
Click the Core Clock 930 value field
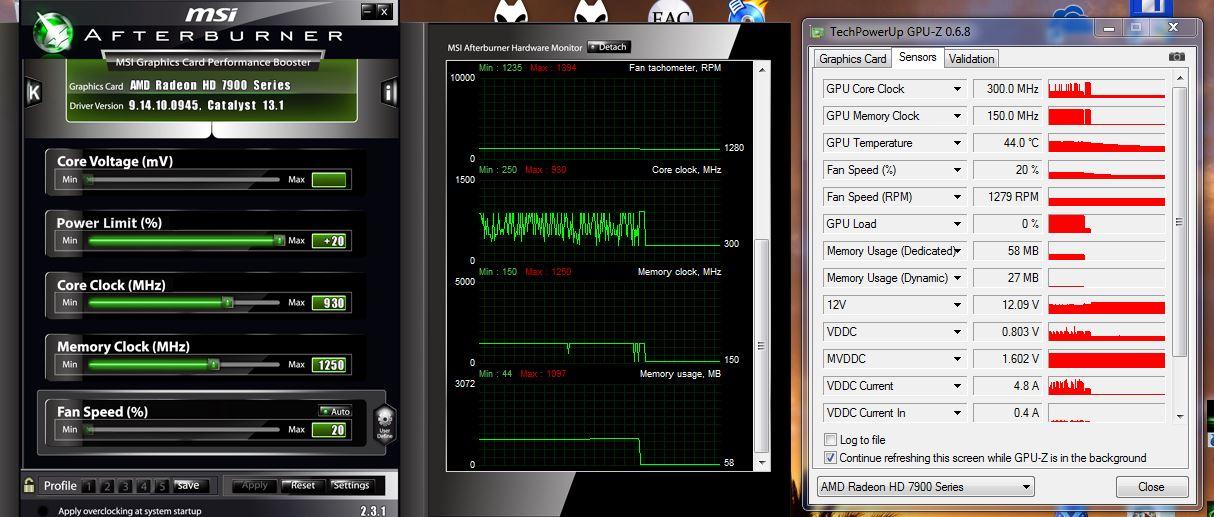(x=329, y=303)
